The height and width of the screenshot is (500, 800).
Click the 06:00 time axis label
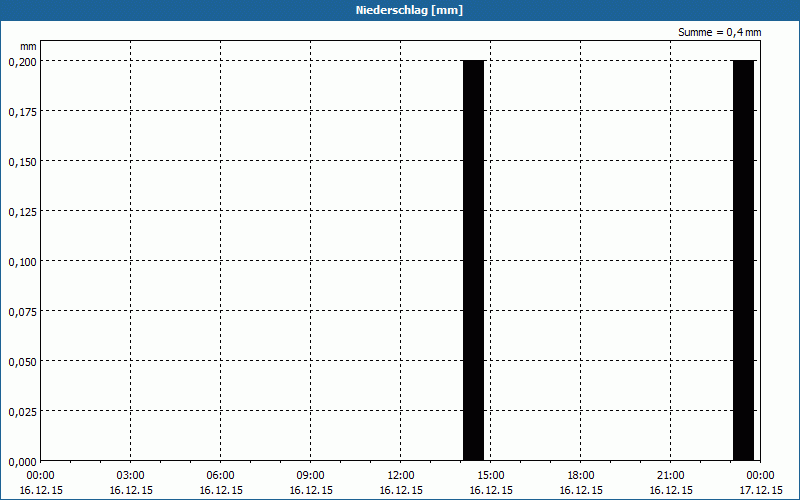point(220,475)
